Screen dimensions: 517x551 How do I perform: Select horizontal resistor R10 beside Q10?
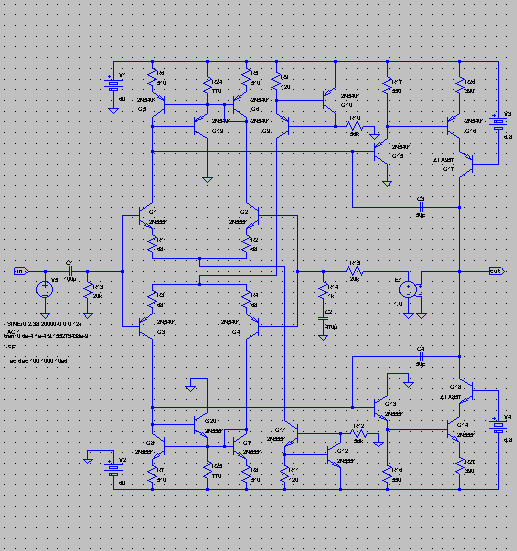tap(354, 127)
